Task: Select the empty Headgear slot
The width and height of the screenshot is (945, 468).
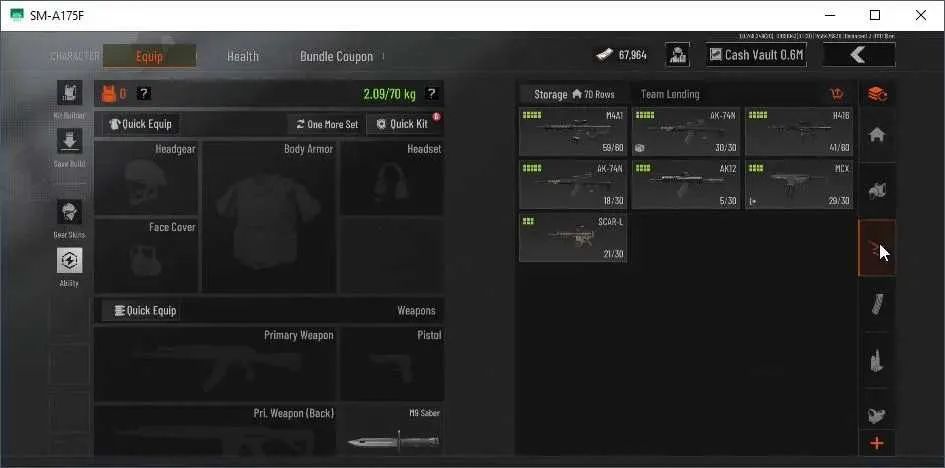Action: point(146,178)
